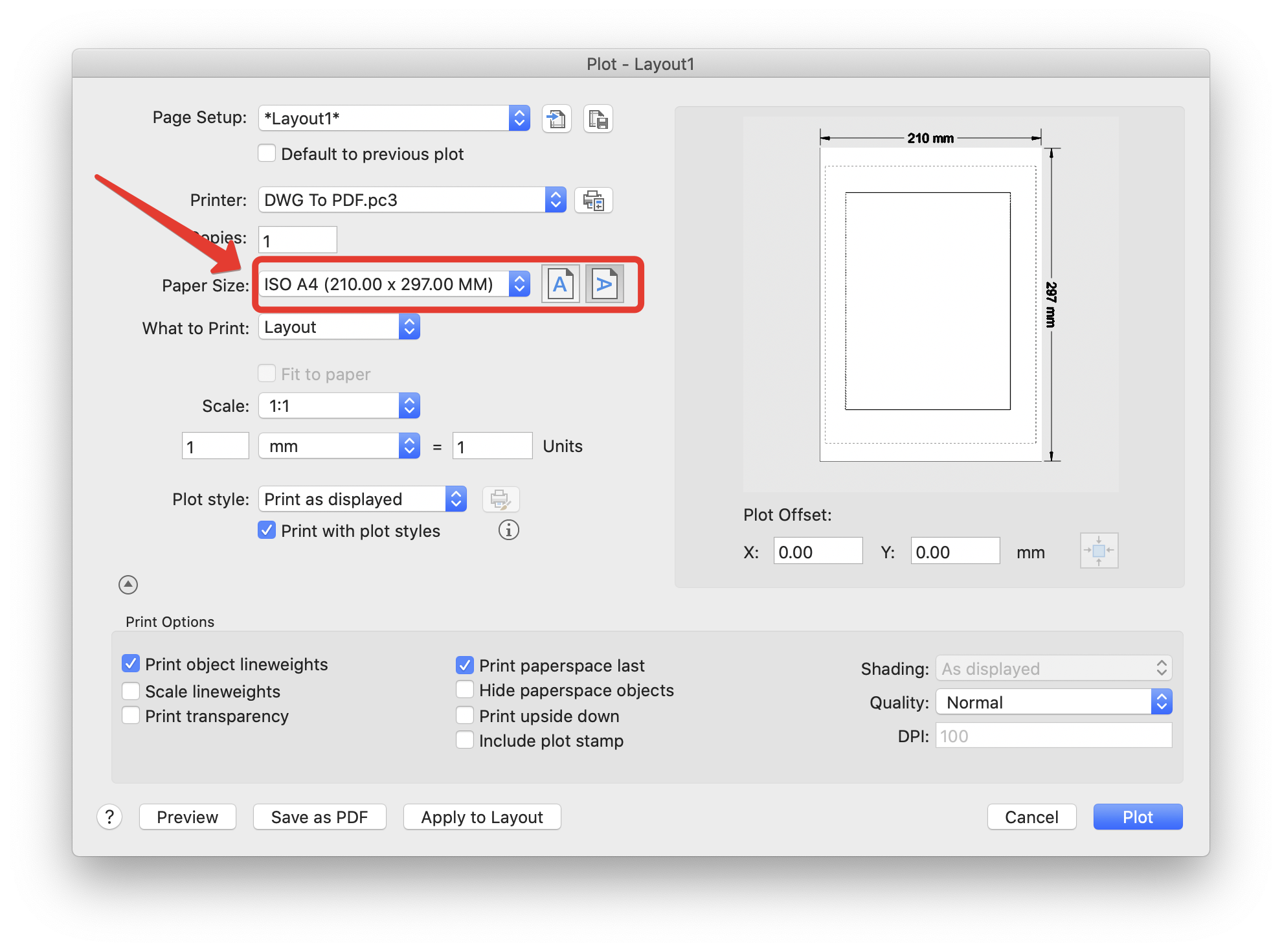Click the edit page setups icon

pos(598,119)
